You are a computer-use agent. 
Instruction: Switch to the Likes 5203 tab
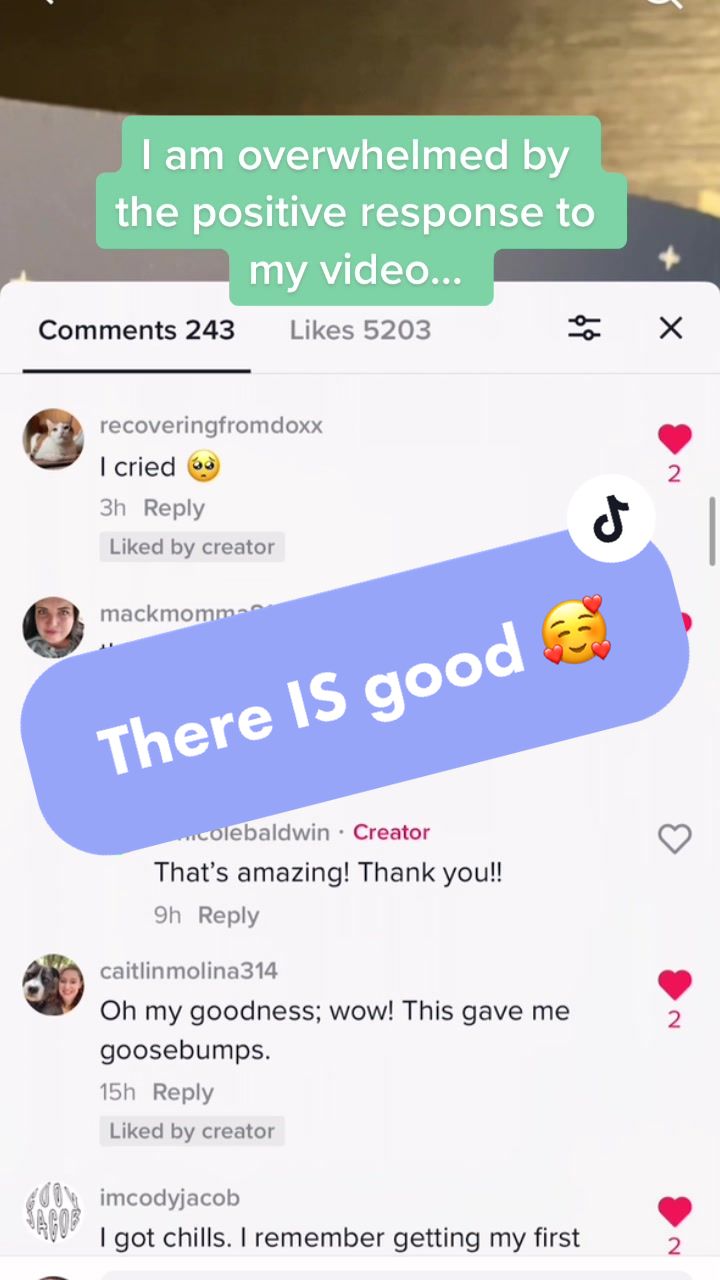coord(360,330)
